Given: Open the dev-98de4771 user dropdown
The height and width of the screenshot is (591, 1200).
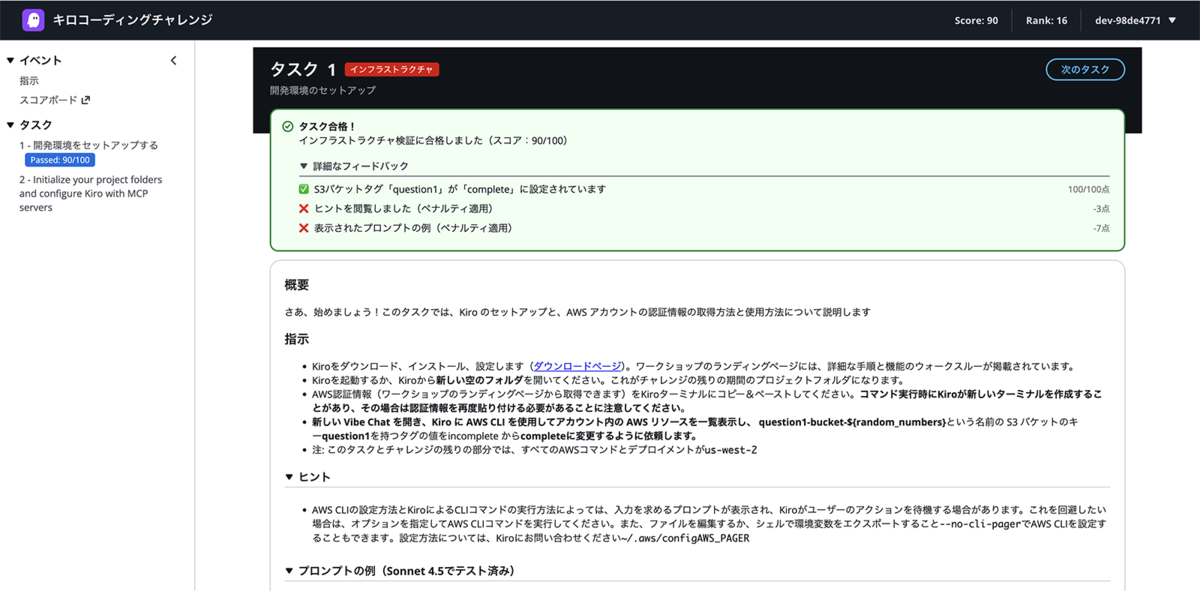Looking at the screenshot, I should 1135,20.
